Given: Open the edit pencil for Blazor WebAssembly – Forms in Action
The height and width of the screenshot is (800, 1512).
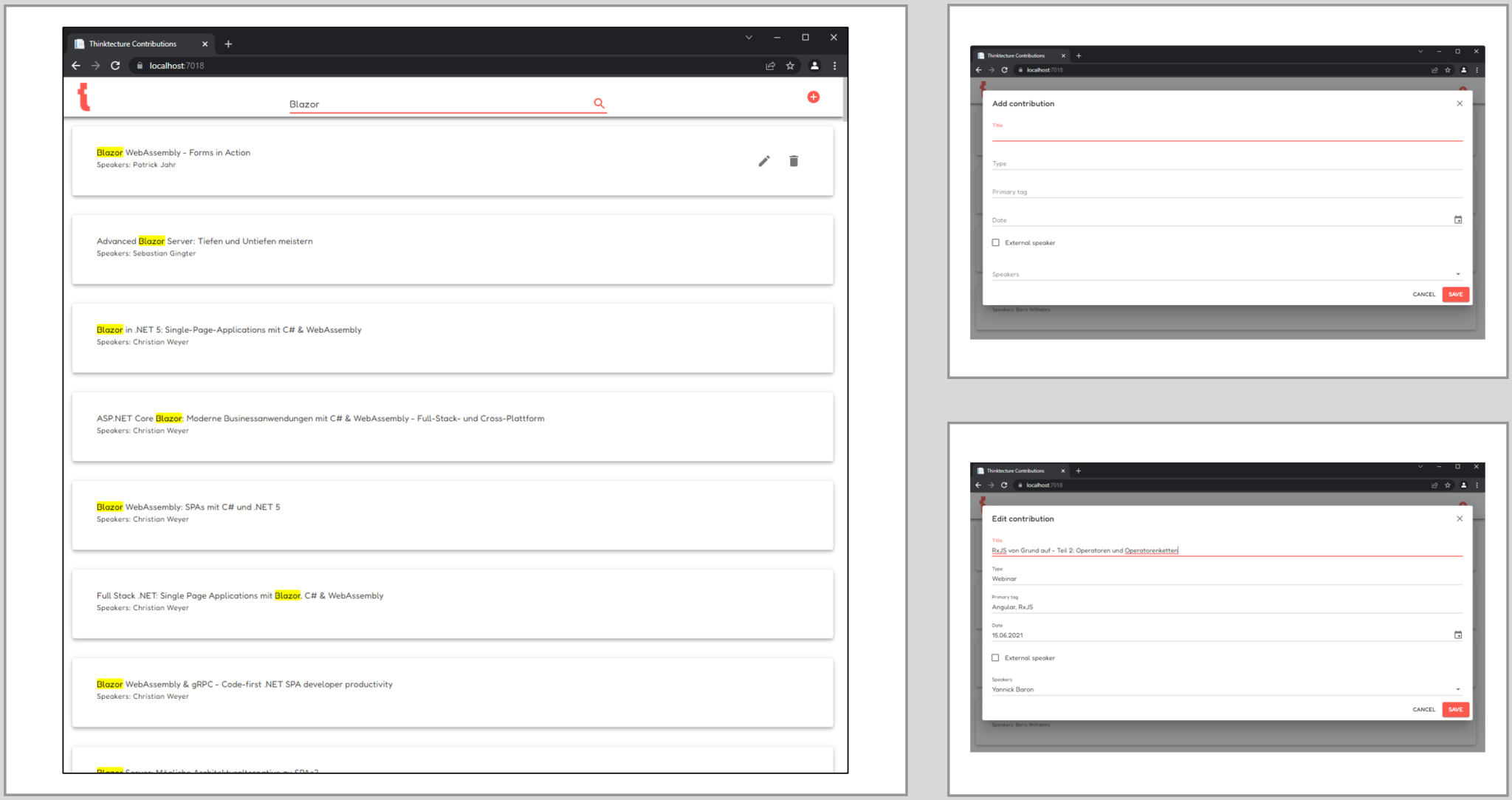Looking at the screenshot, I should pyautogui.click(x=764, y=160).
